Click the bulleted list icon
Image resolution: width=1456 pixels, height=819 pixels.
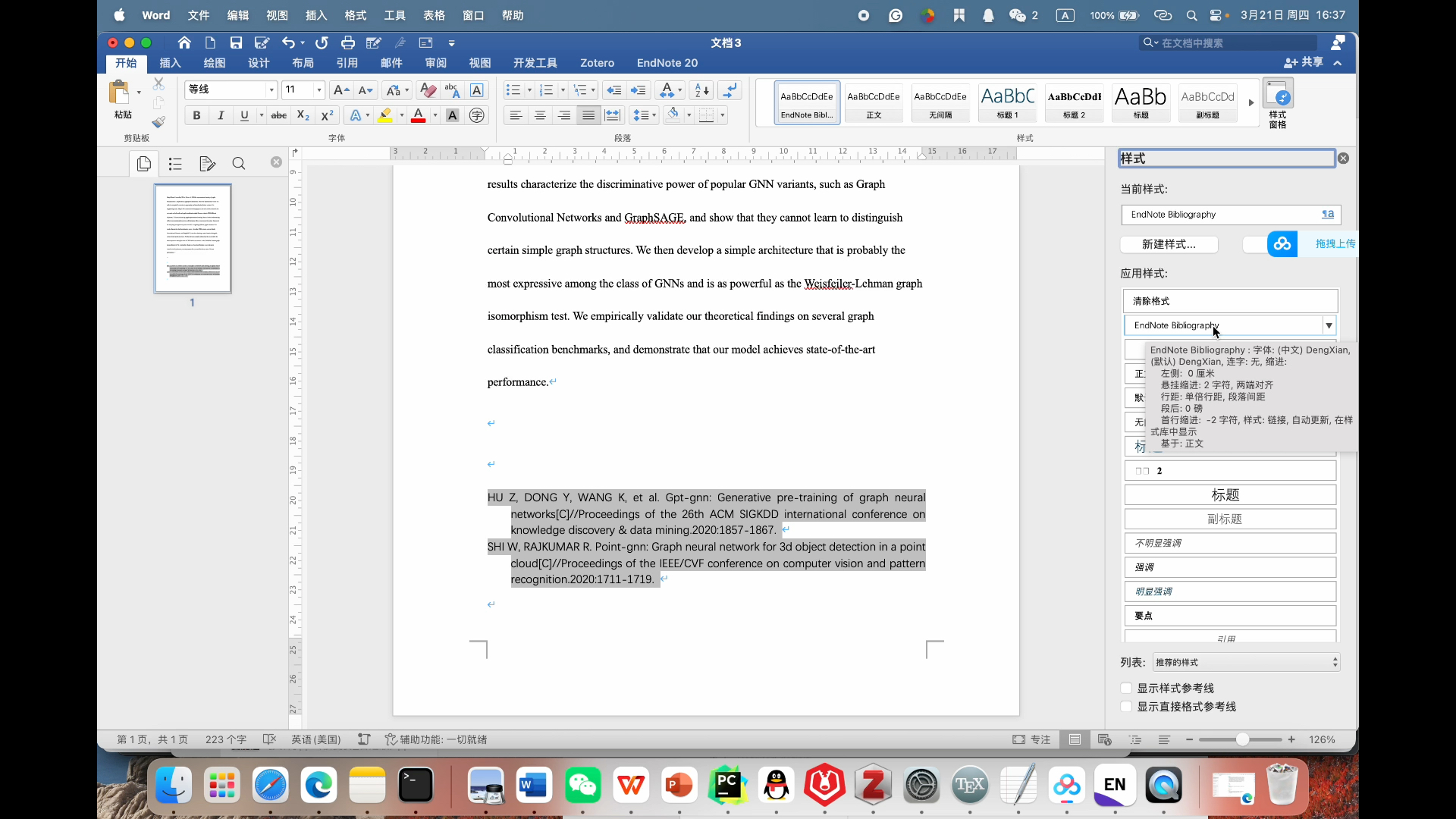513,90
